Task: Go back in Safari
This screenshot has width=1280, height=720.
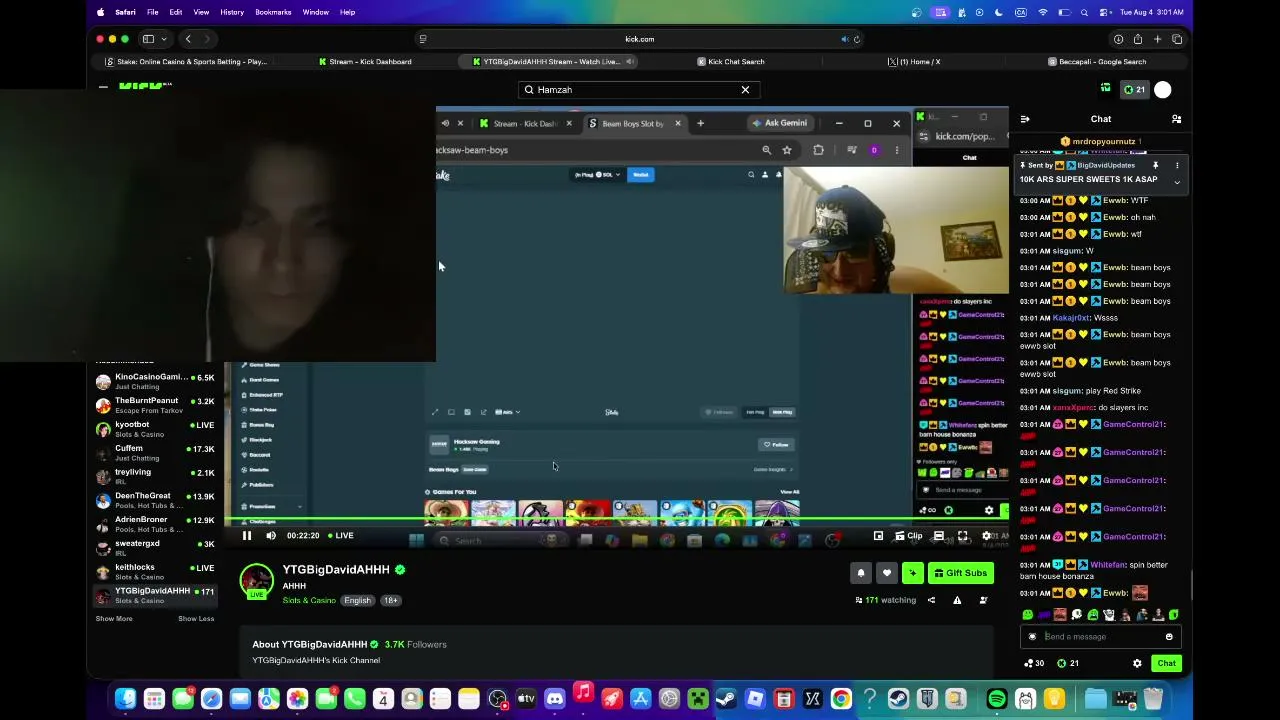Action: click(188, 39)
